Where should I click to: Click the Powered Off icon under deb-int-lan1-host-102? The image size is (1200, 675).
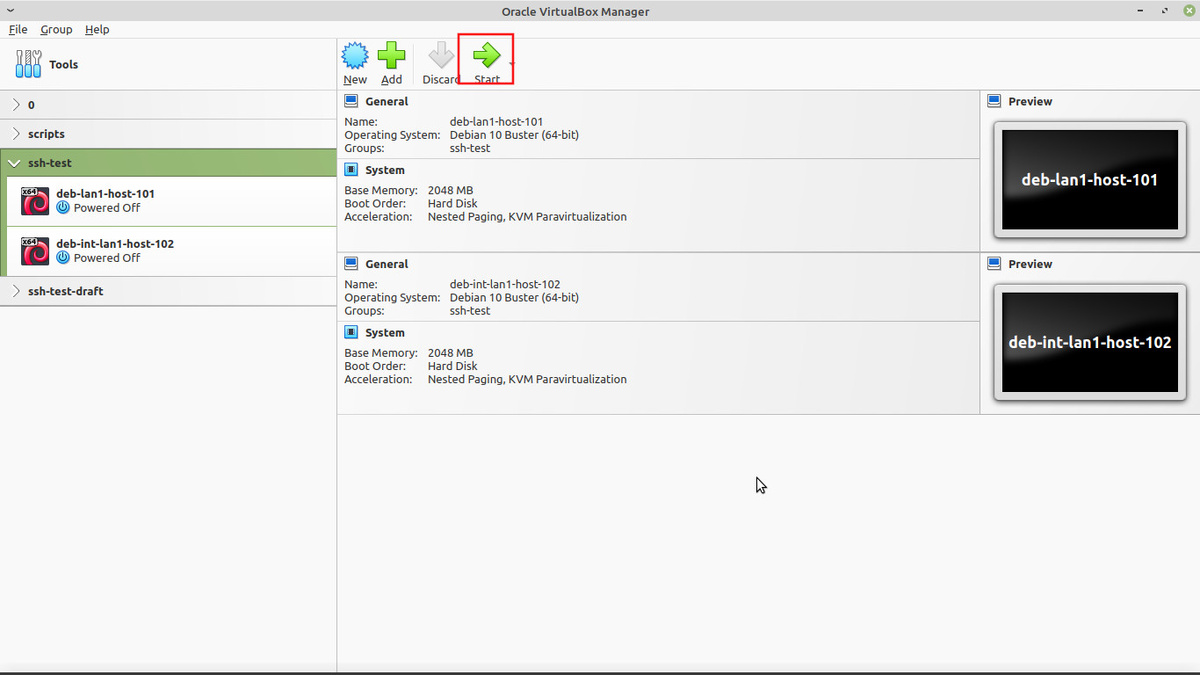click(x=63, y=258)
